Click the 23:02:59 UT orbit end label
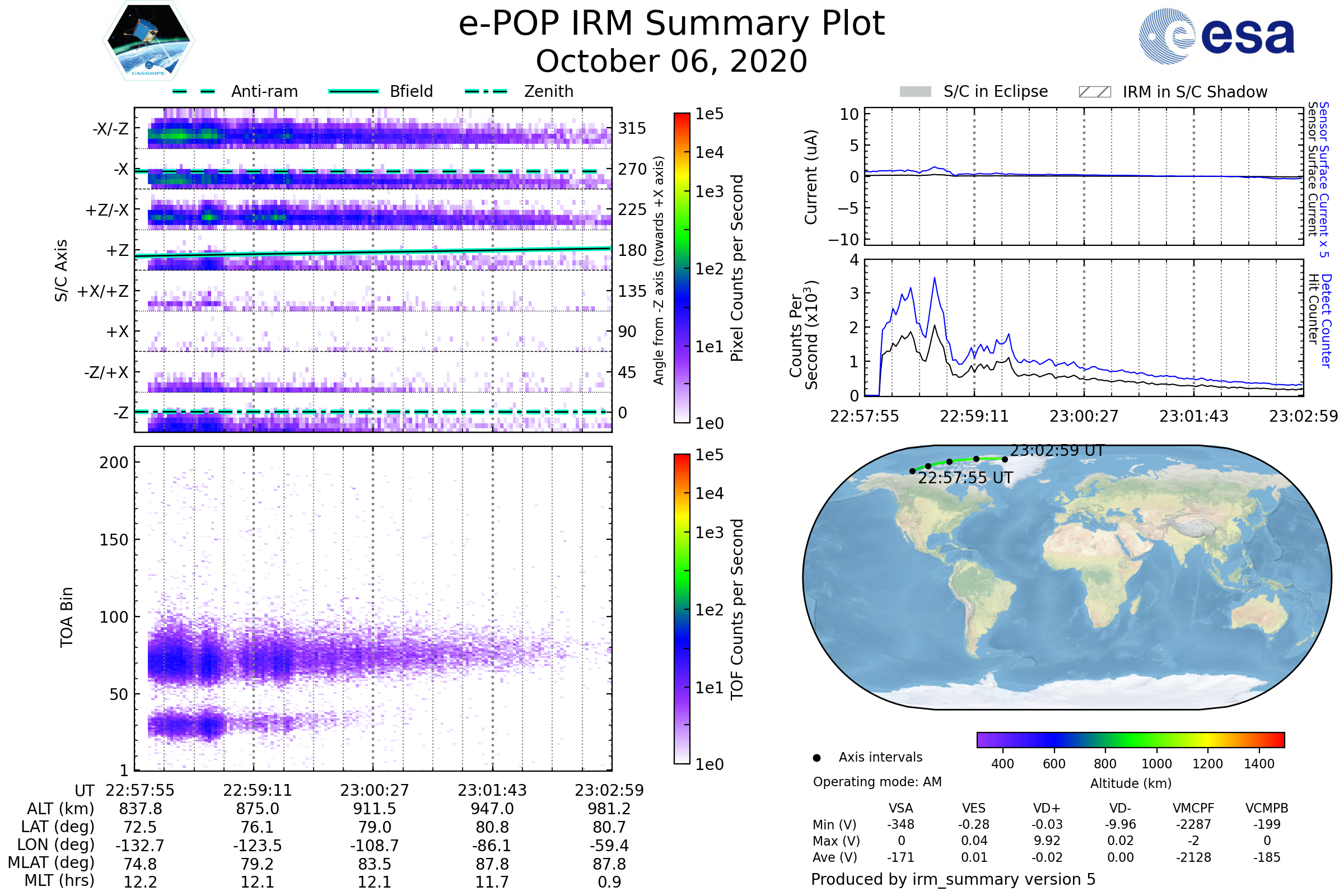1344x896 pixels. pyautogui.click(x=1057, y=450)
